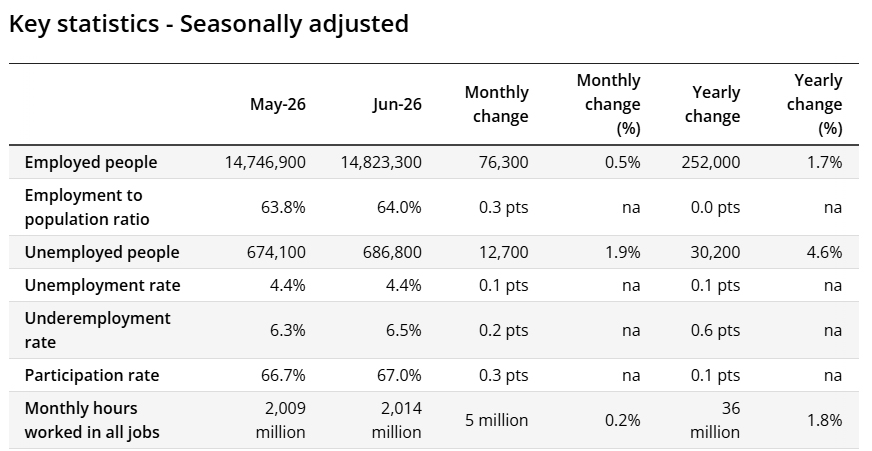Click the 252,000 yearly change cell

point(711,162)
